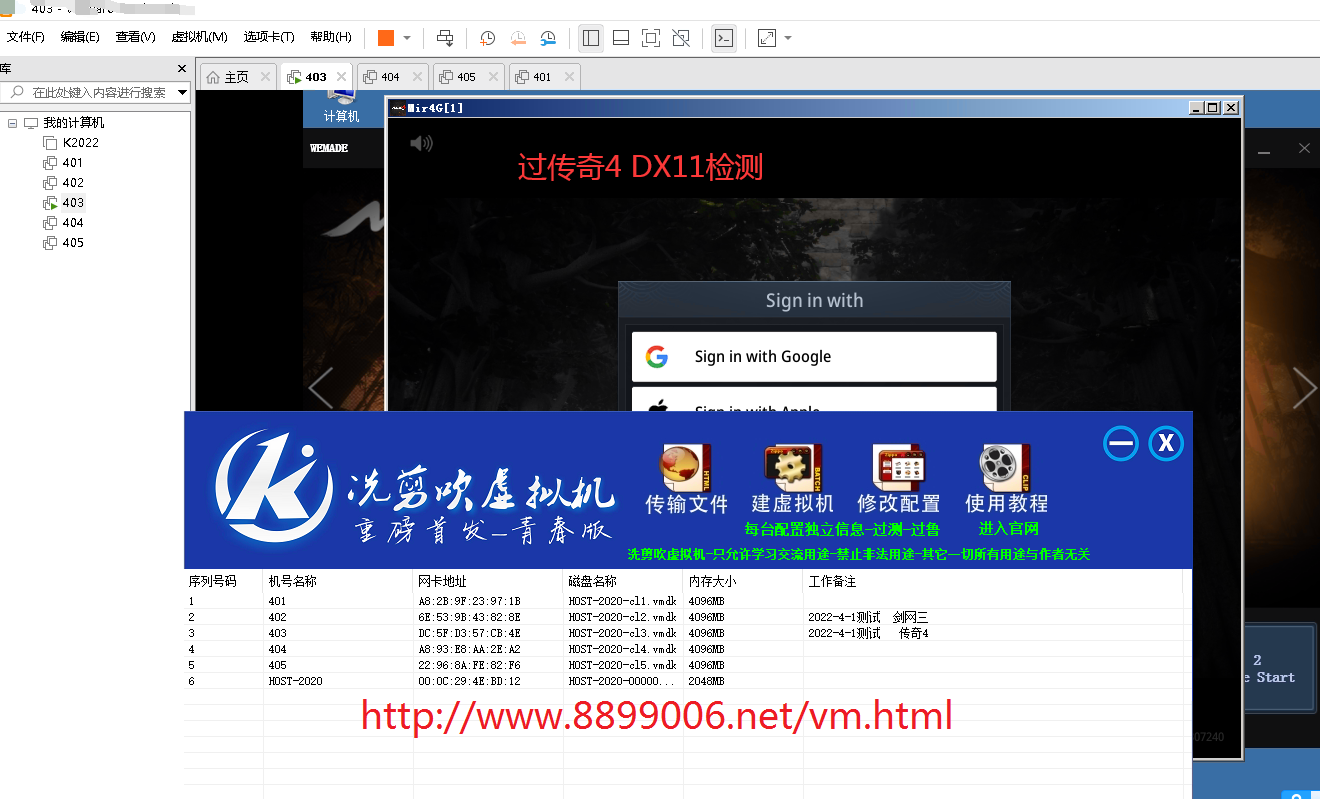
Task: Mute sound with the speaker icon
Action: (422, 144)
